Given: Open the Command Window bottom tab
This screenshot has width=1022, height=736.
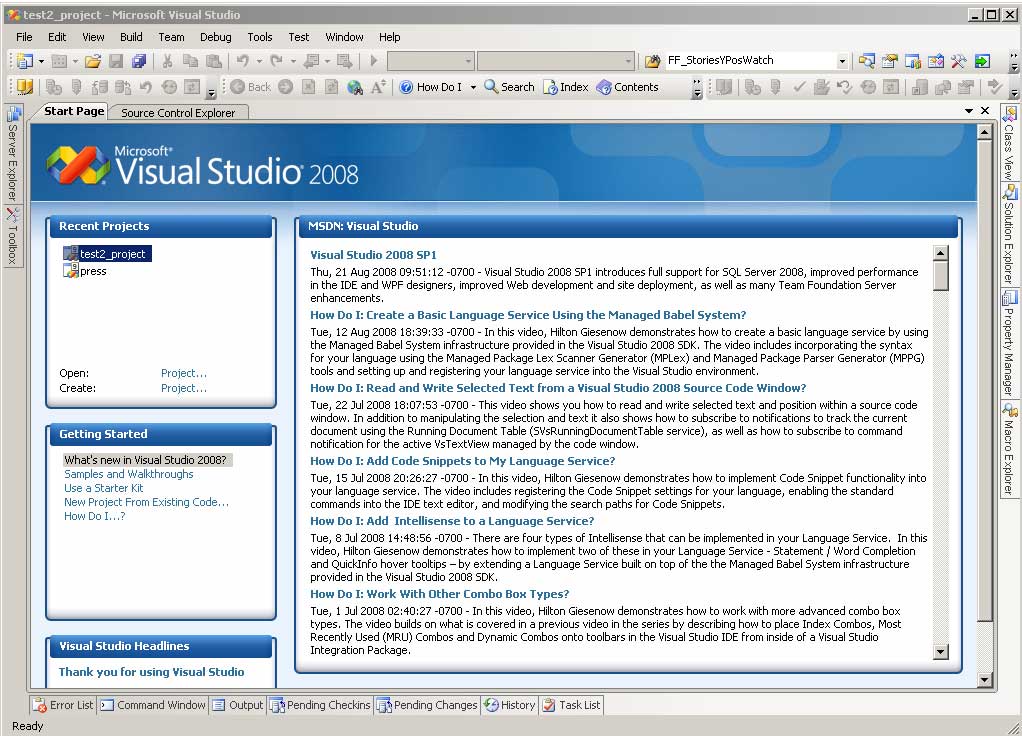Looking at the screenshot, I should pyautogui.click(x=154, y=705).
